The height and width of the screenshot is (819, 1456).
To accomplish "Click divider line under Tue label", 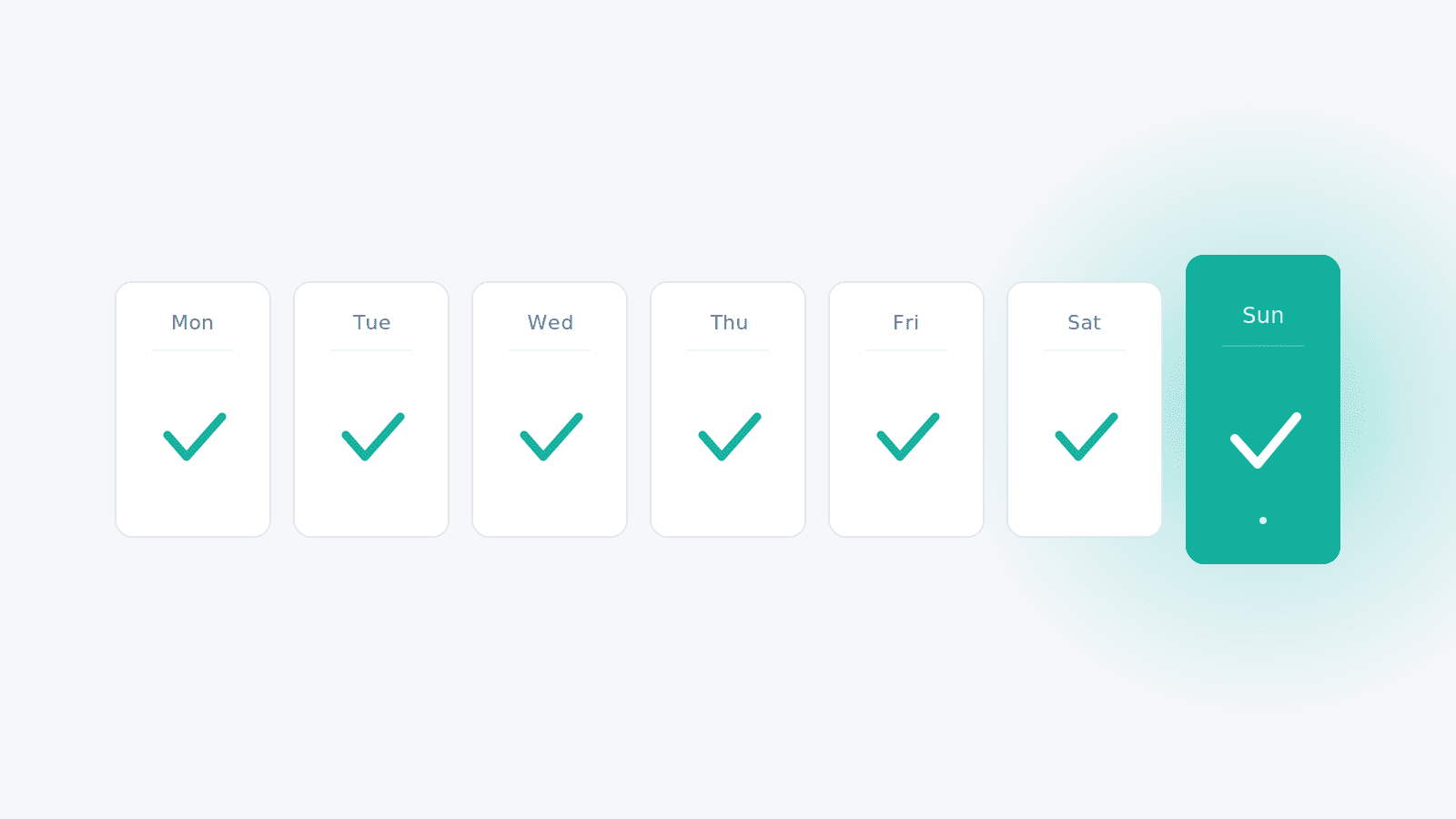I will [371, 350].
